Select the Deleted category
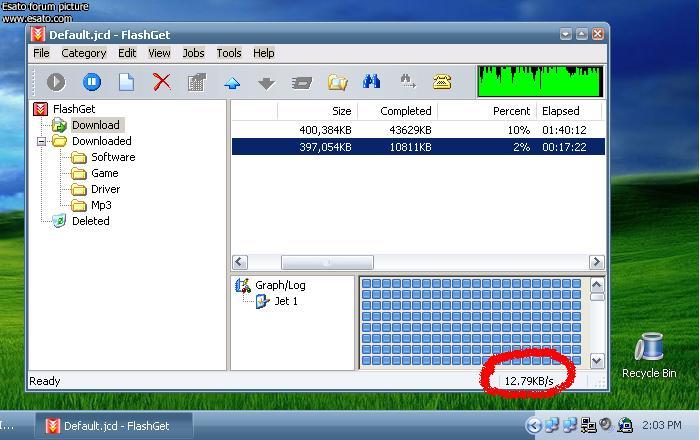The image size is (700, 440). (91, 221)
